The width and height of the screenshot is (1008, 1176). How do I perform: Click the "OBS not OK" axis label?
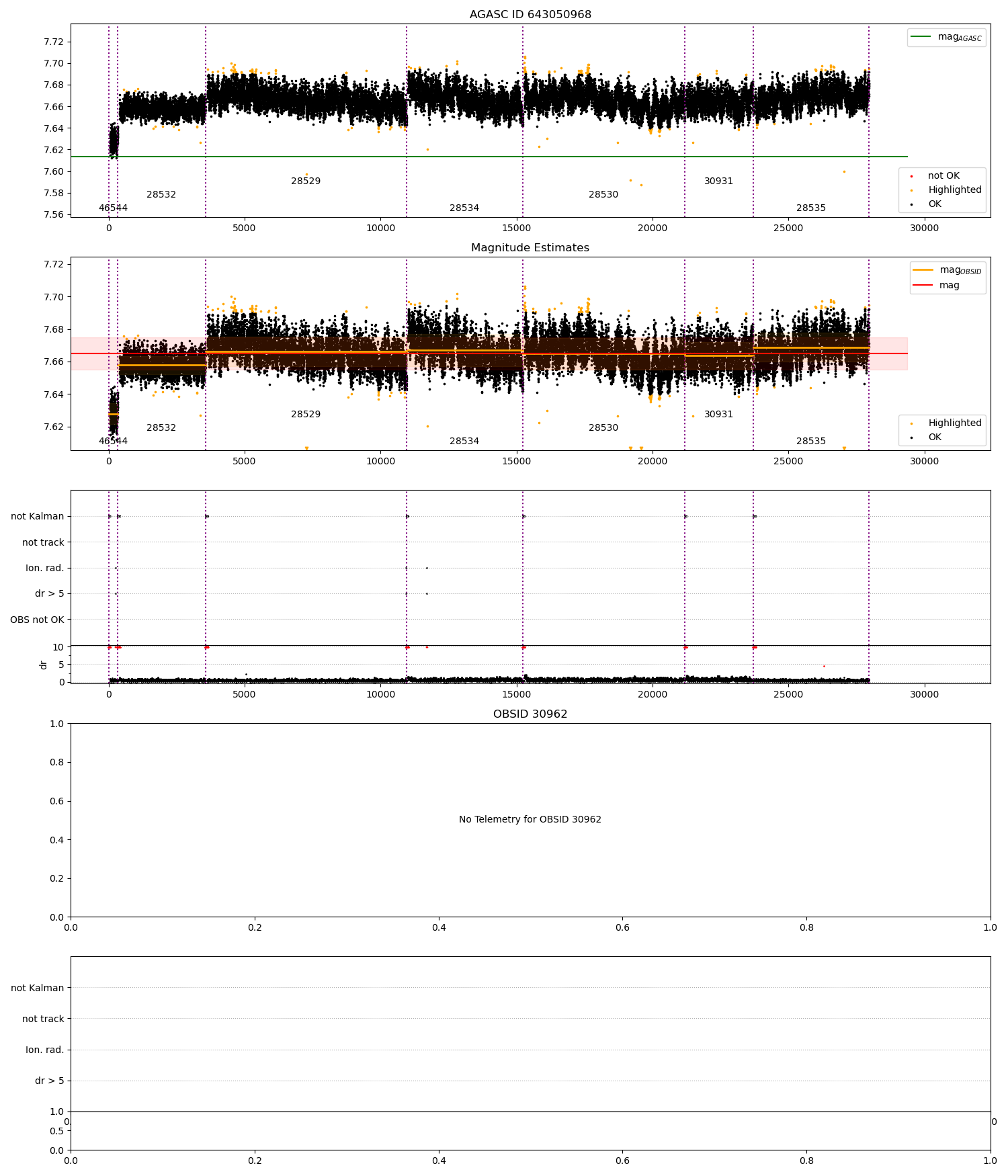pyautogui.click(x=37, y=620)
